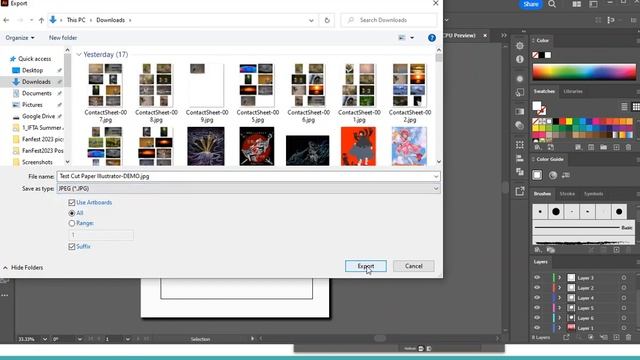Open the Properties panel gear icon in the dock
Viewport: 640px width, 360px height.
click(520, 46)
